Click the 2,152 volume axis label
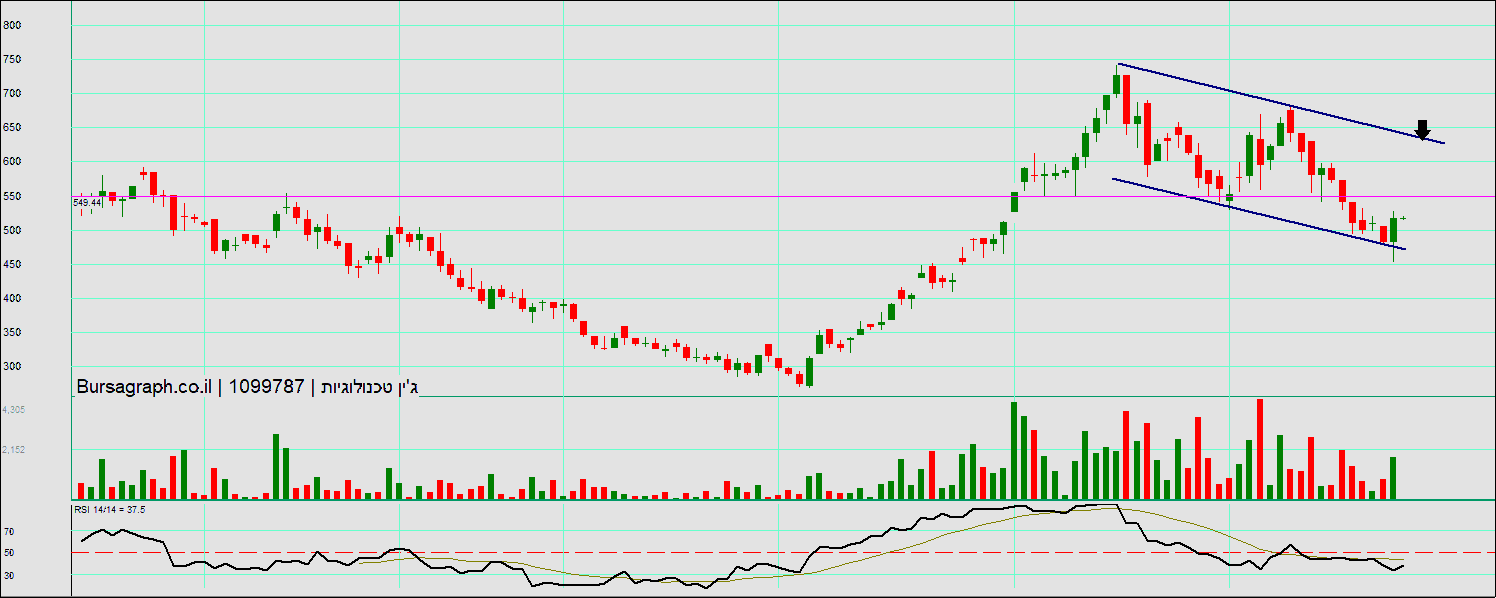1496x598 pixels. pos(14,450)
